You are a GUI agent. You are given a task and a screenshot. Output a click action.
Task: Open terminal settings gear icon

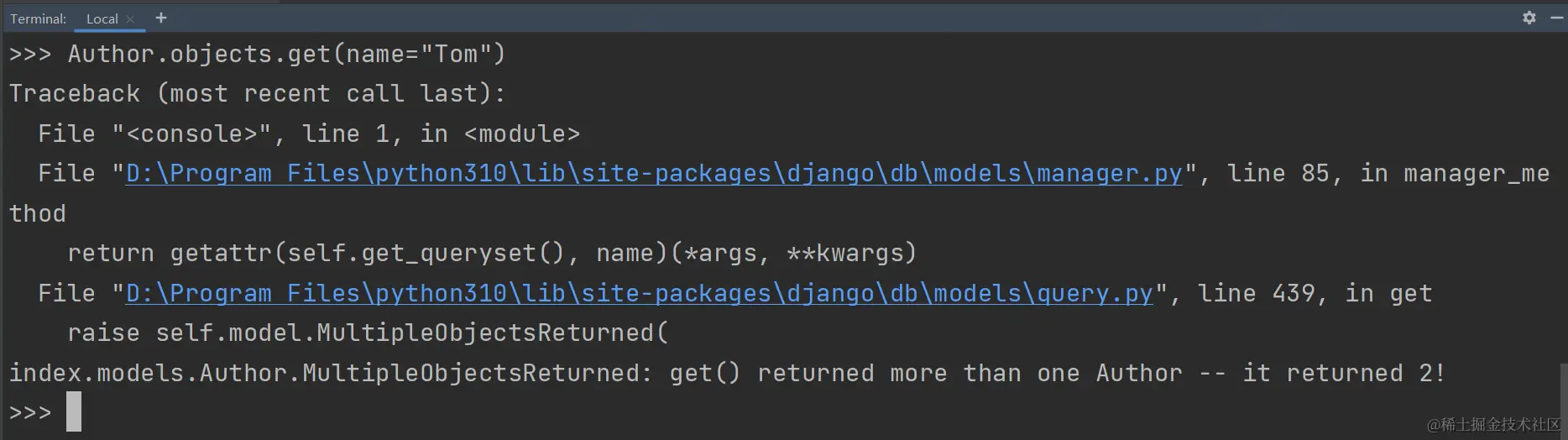pyautogui.click(x=1529, y=18)
